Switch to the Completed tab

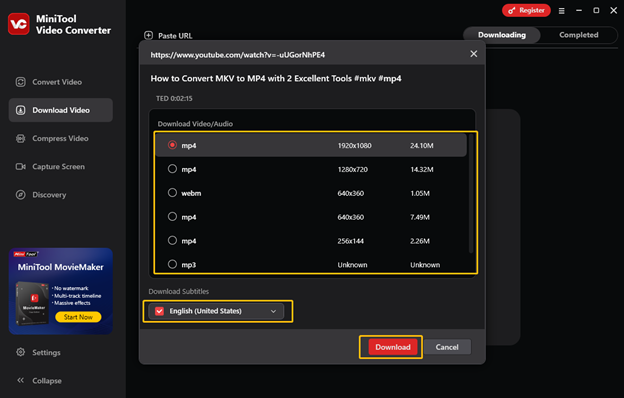point(579,35)
